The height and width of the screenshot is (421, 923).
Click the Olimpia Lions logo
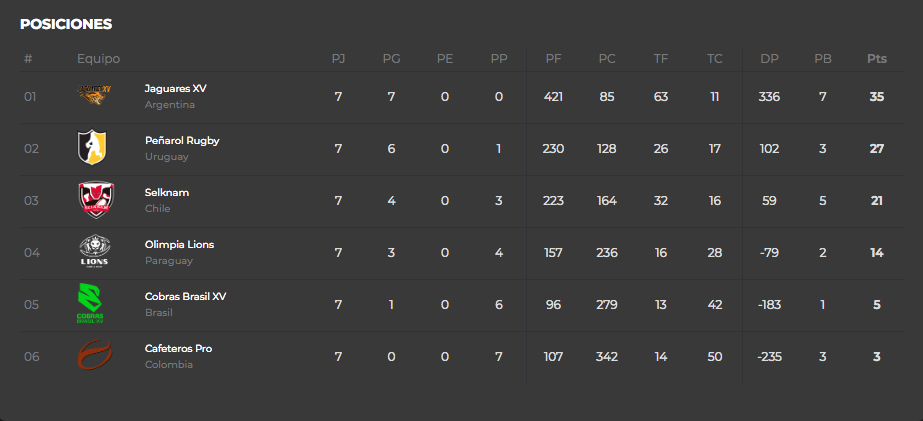click(x=94, y=251)
